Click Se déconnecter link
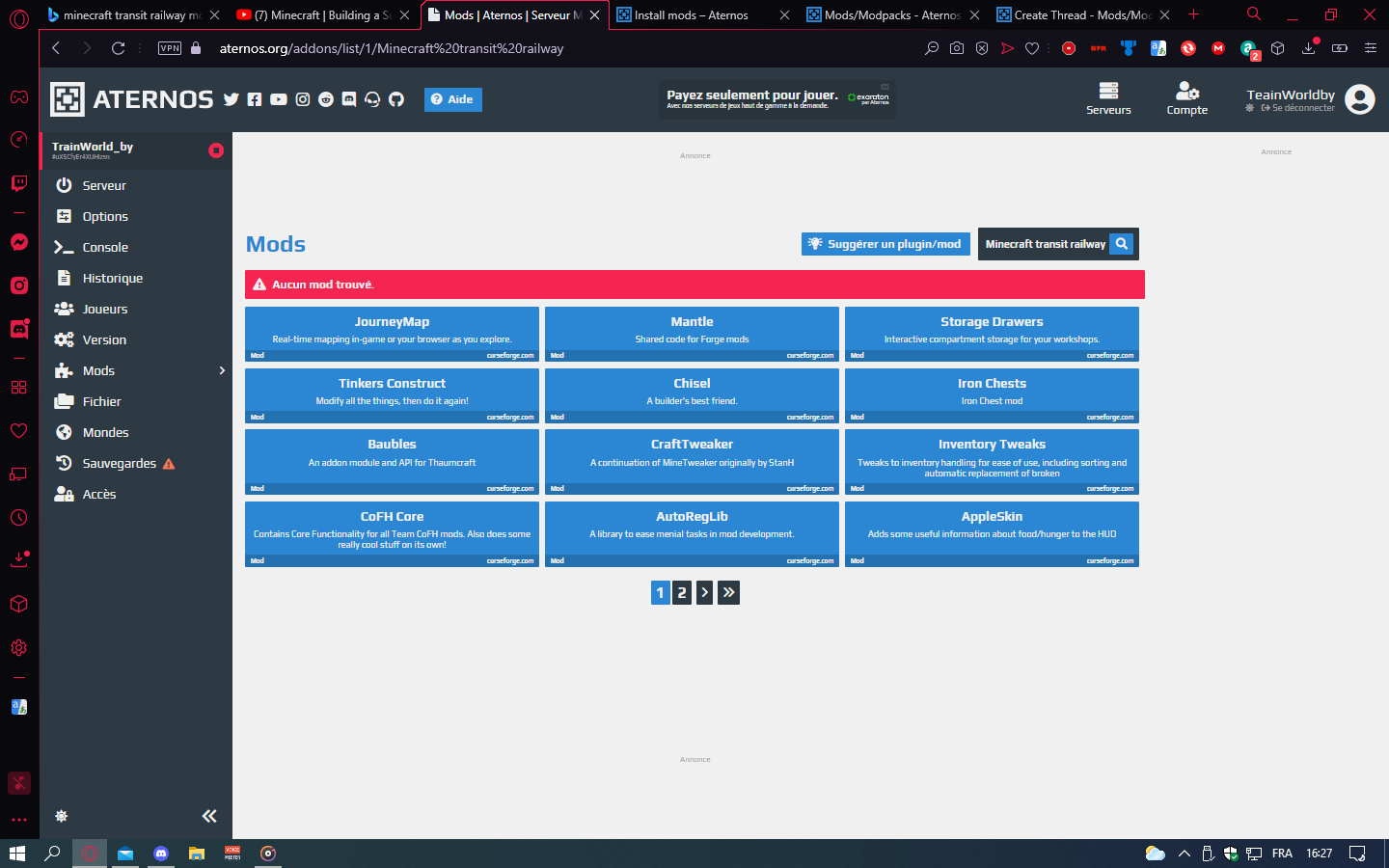The image size is (1389, 868). [x=1298, y=108]
